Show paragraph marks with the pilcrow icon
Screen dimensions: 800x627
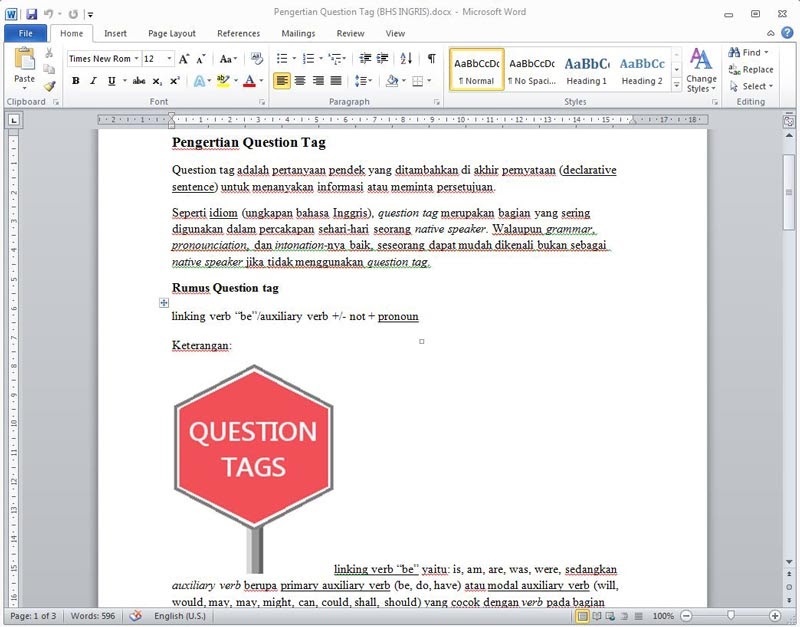[x=430, y=57]
